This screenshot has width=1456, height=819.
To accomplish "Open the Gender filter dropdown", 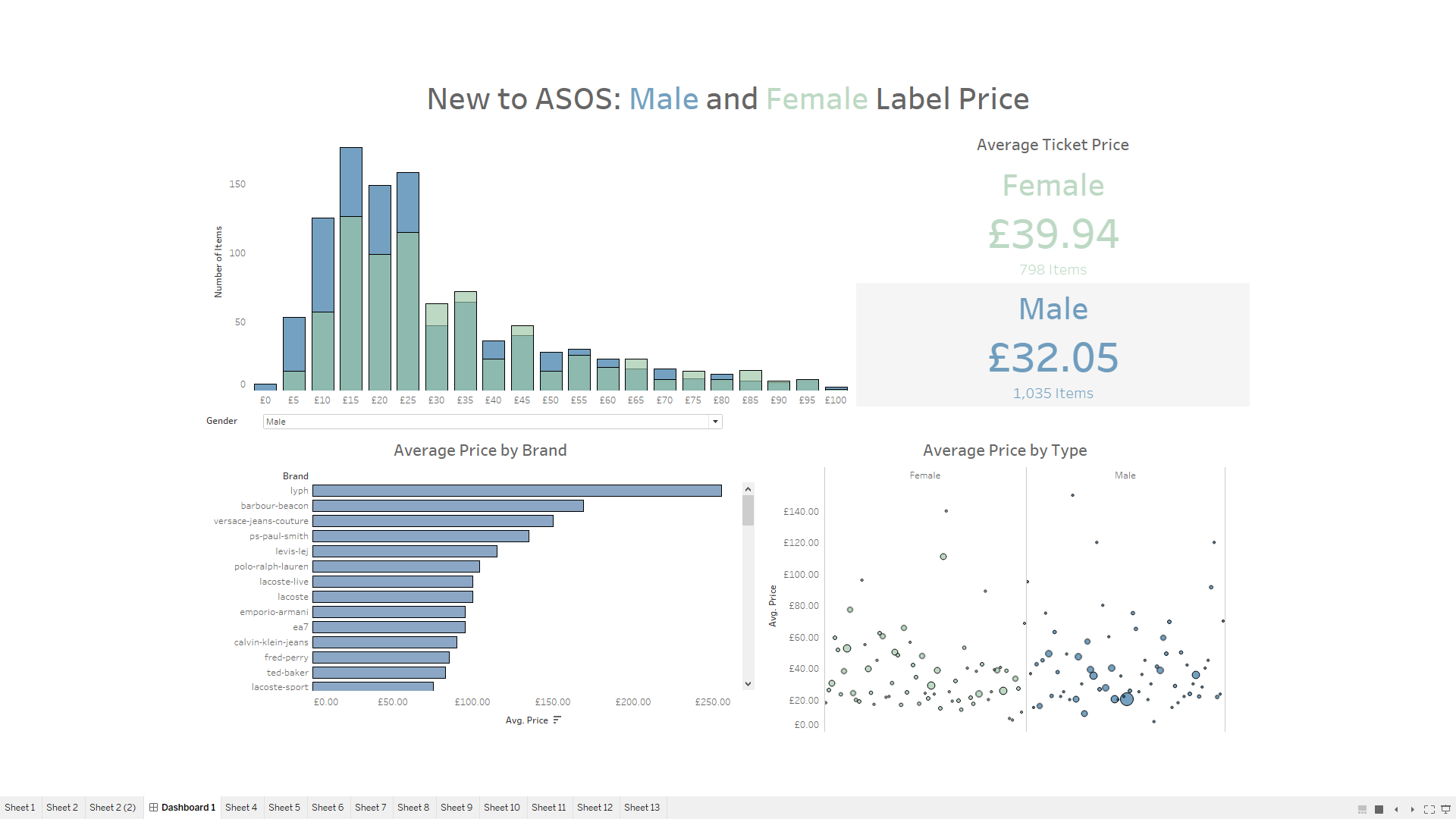I will point(491,422).
